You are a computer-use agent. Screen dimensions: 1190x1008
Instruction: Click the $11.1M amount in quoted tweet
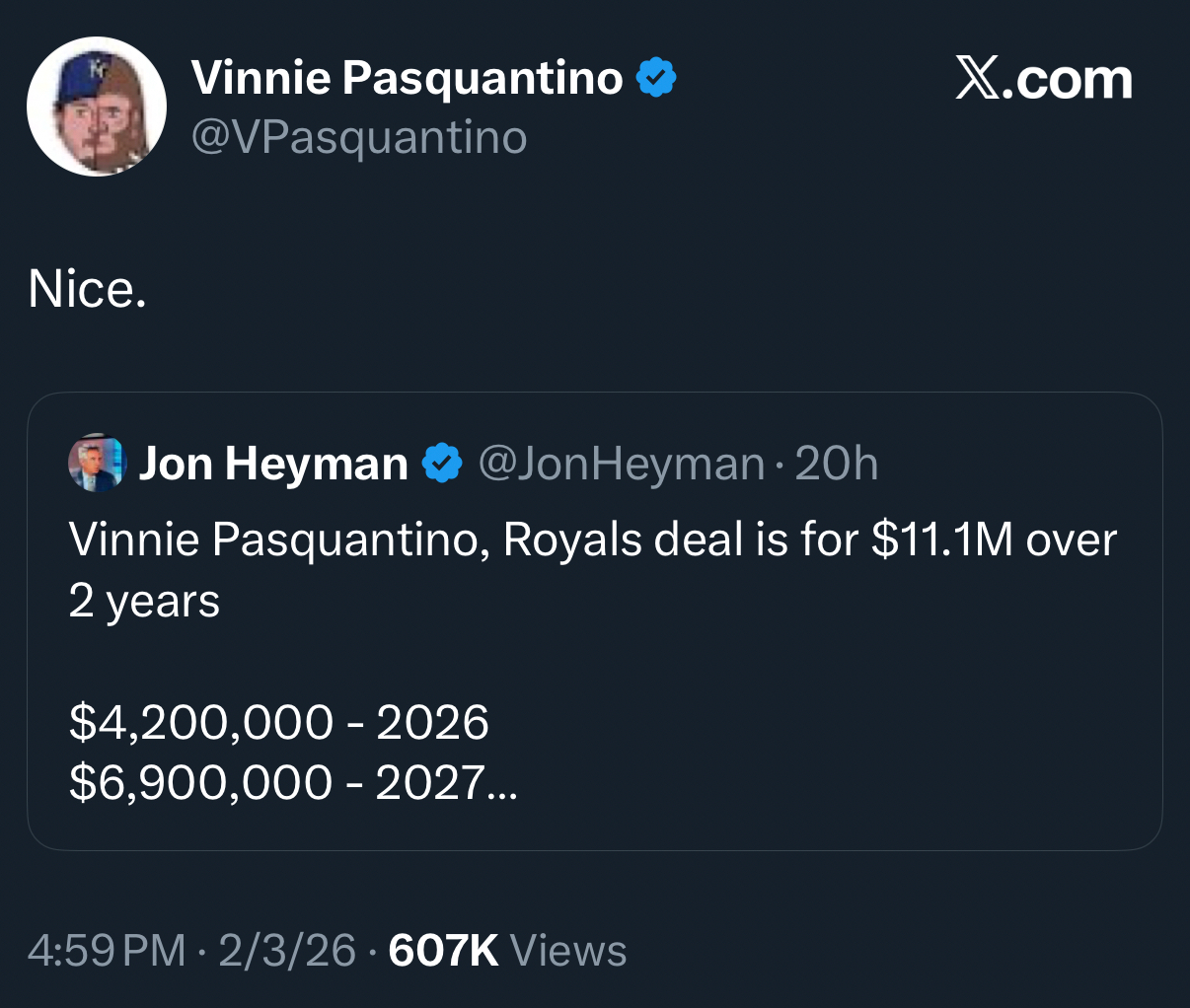pos(942,540)
